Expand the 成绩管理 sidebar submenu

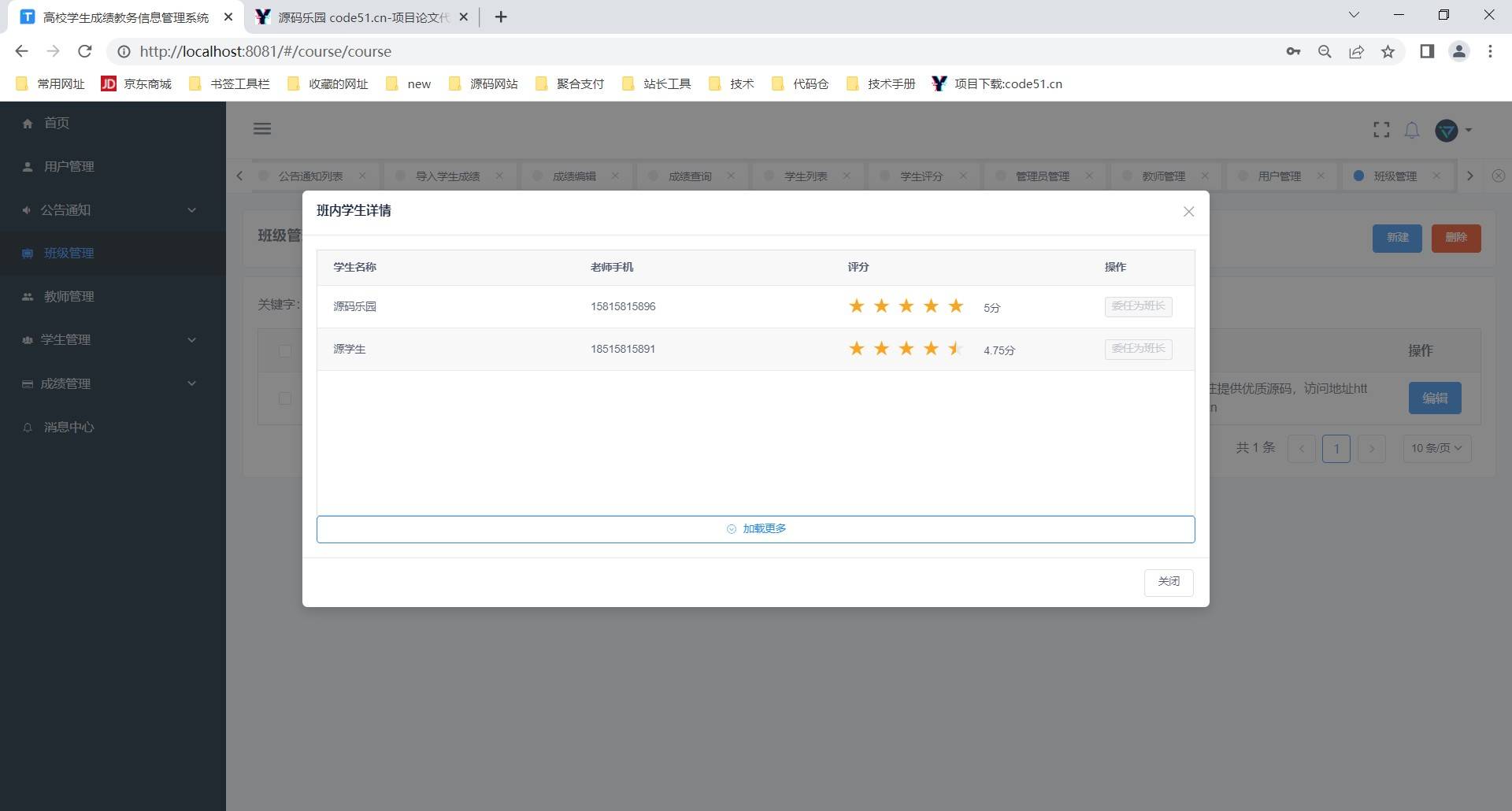coord(113,383)
